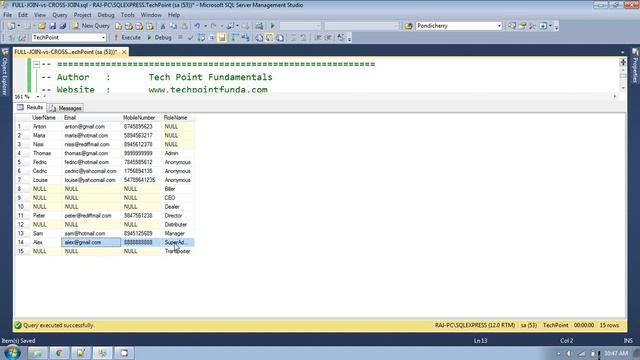Cancel executing query with stop icon
640x360 pixels.
pos(180,38)
